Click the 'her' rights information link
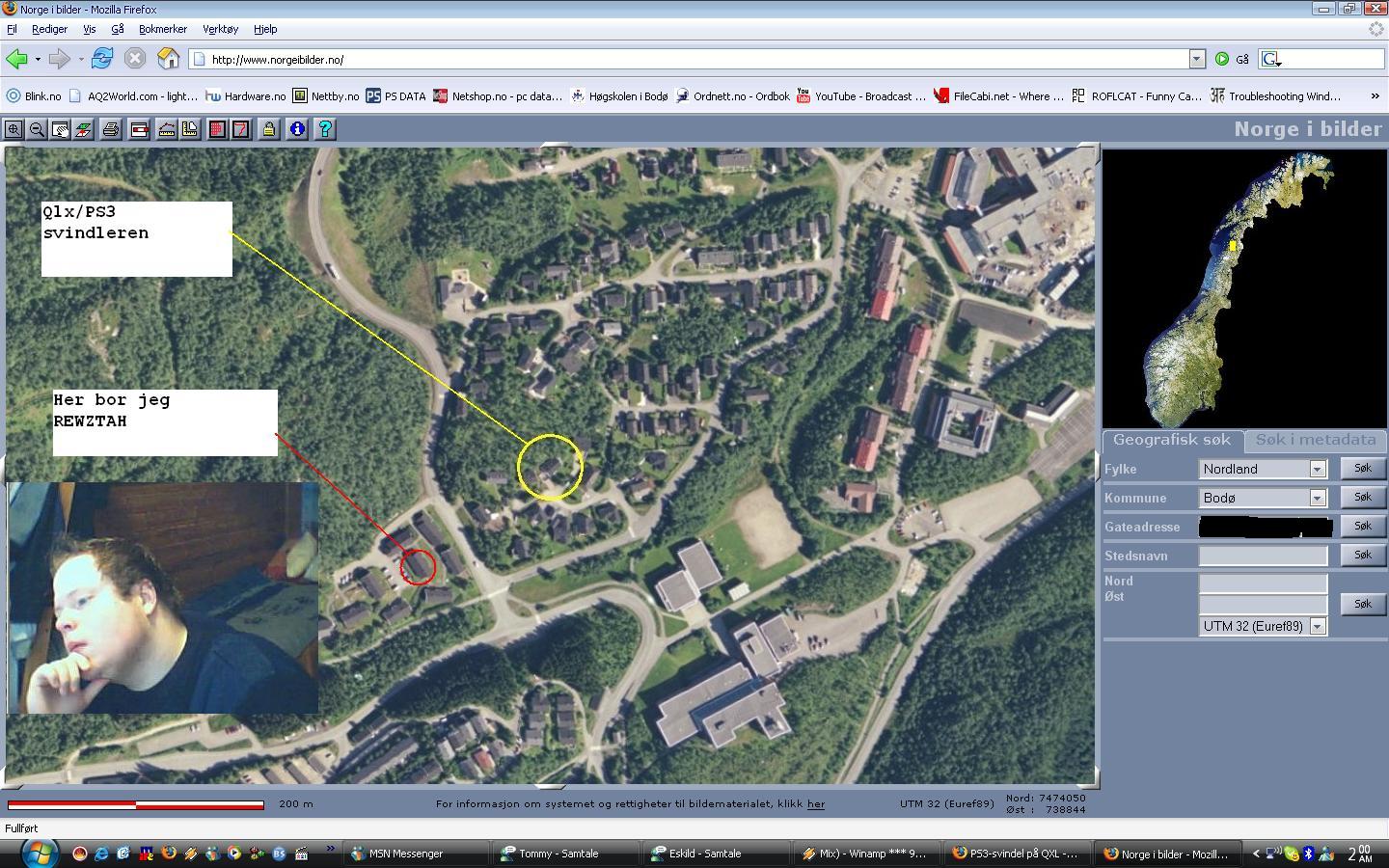Image resolution: width=1389 pixels, height=868 pixels. click(x=816, y=803)
